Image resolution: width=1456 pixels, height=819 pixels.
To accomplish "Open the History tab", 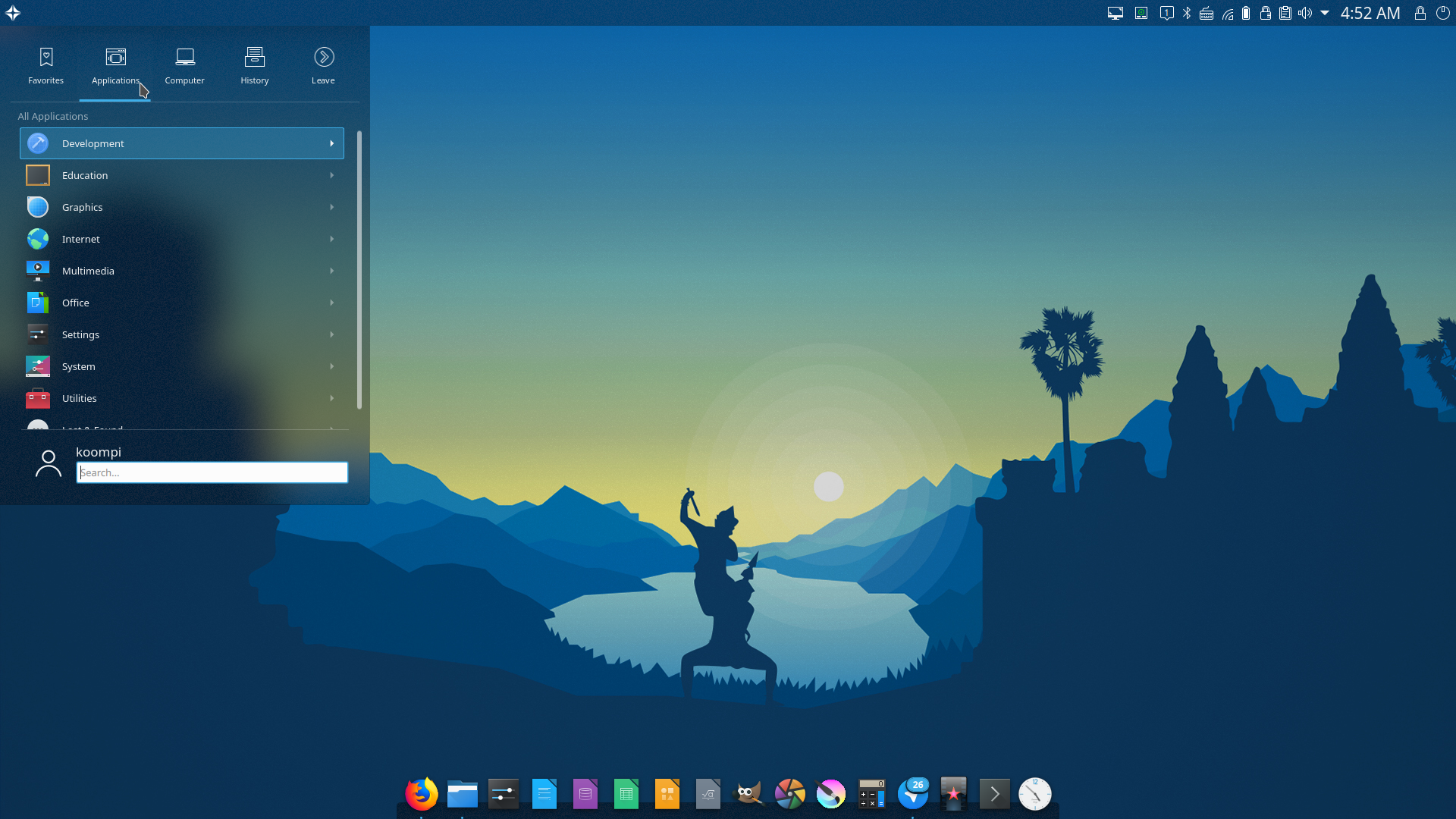I will tap(255, 66).
